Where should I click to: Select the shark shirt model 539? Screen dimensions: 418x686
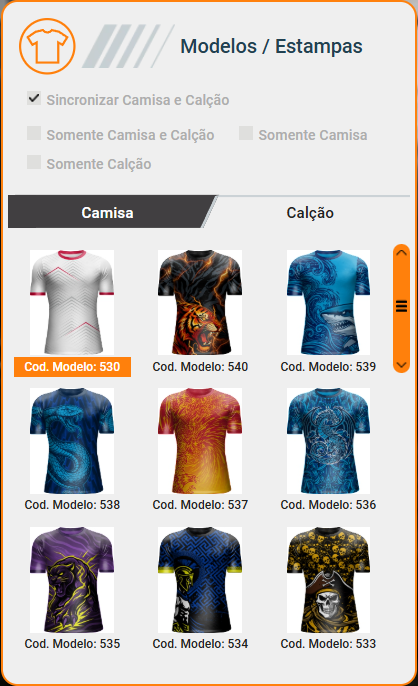(328, 302)
